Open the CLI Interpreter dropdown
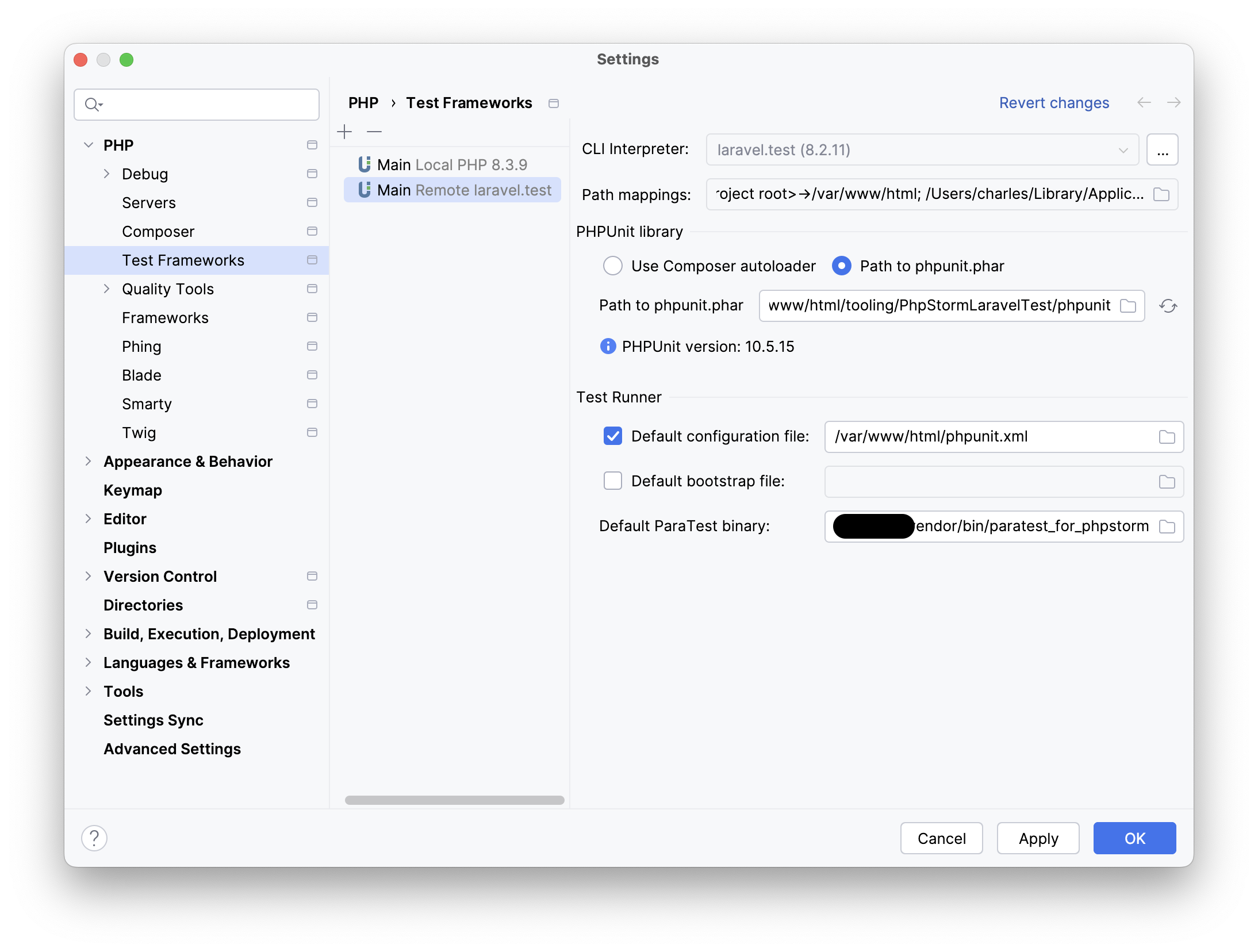Image resolution: width=1258 pixels, height=952 pixels. click(922, 149)
